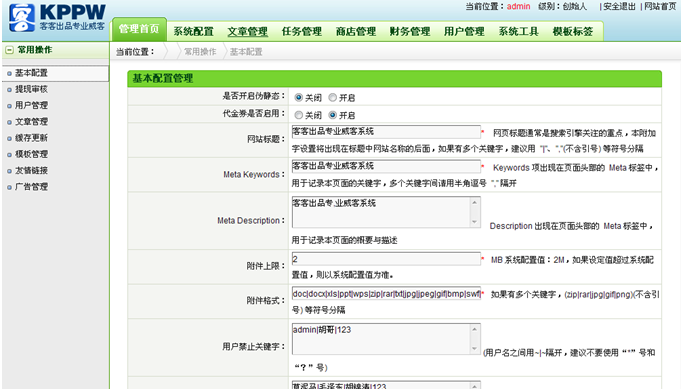Viewport: 681px width, 389px height.
Task: Go to 任务管理 in navigation
Action: tap(302, 31)
